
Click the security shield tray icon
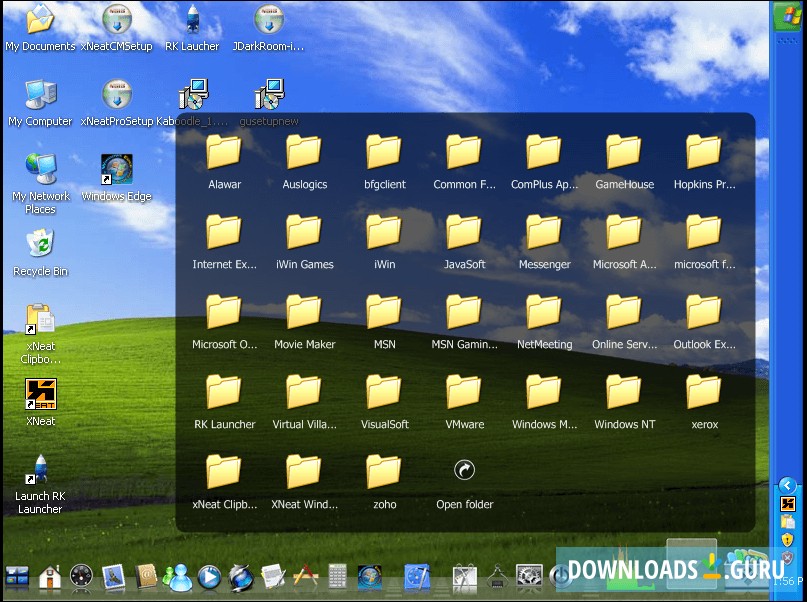click(787, 540)
